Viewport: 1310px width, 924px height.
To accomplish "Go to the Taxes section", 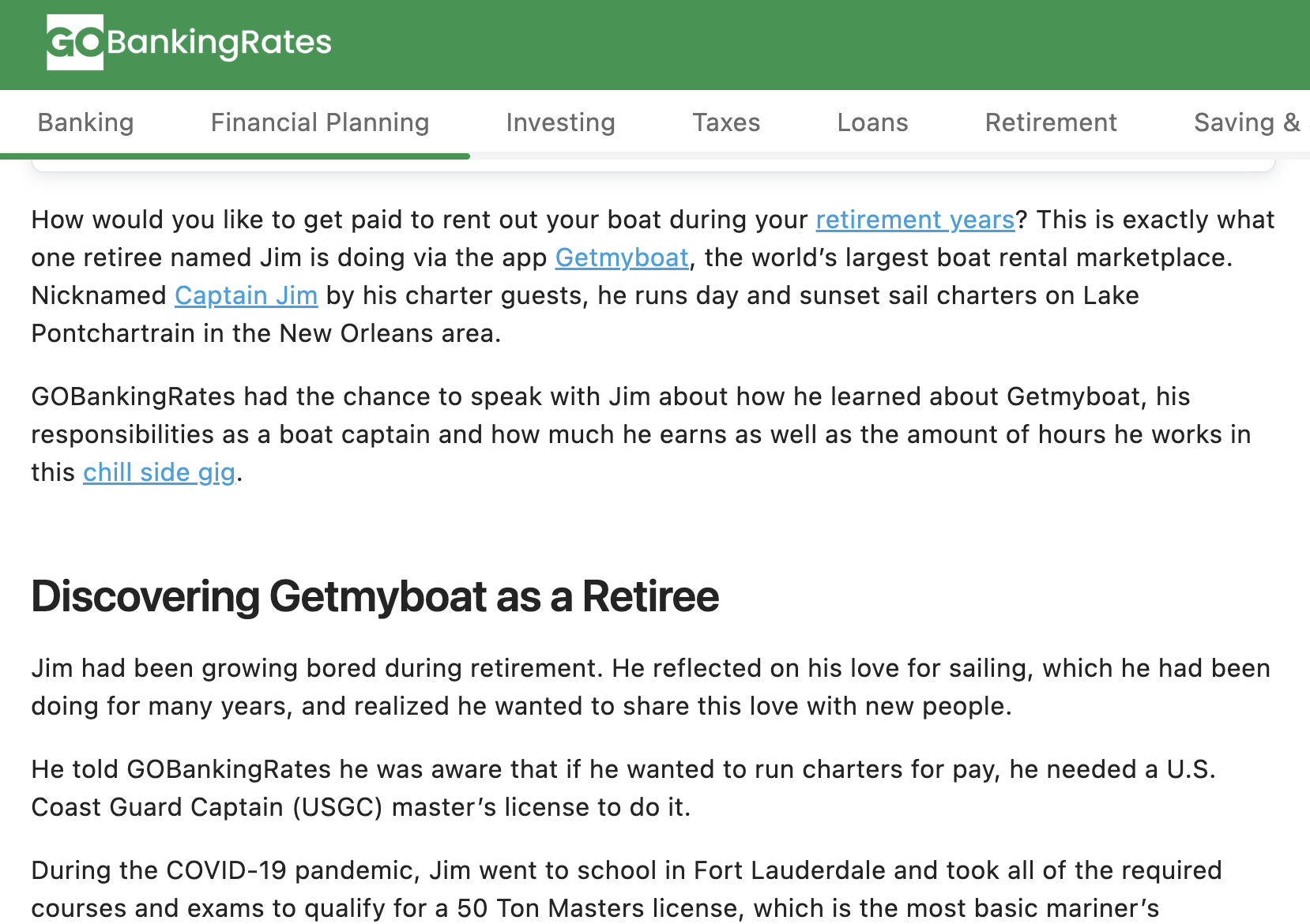I will pos(725,122).
